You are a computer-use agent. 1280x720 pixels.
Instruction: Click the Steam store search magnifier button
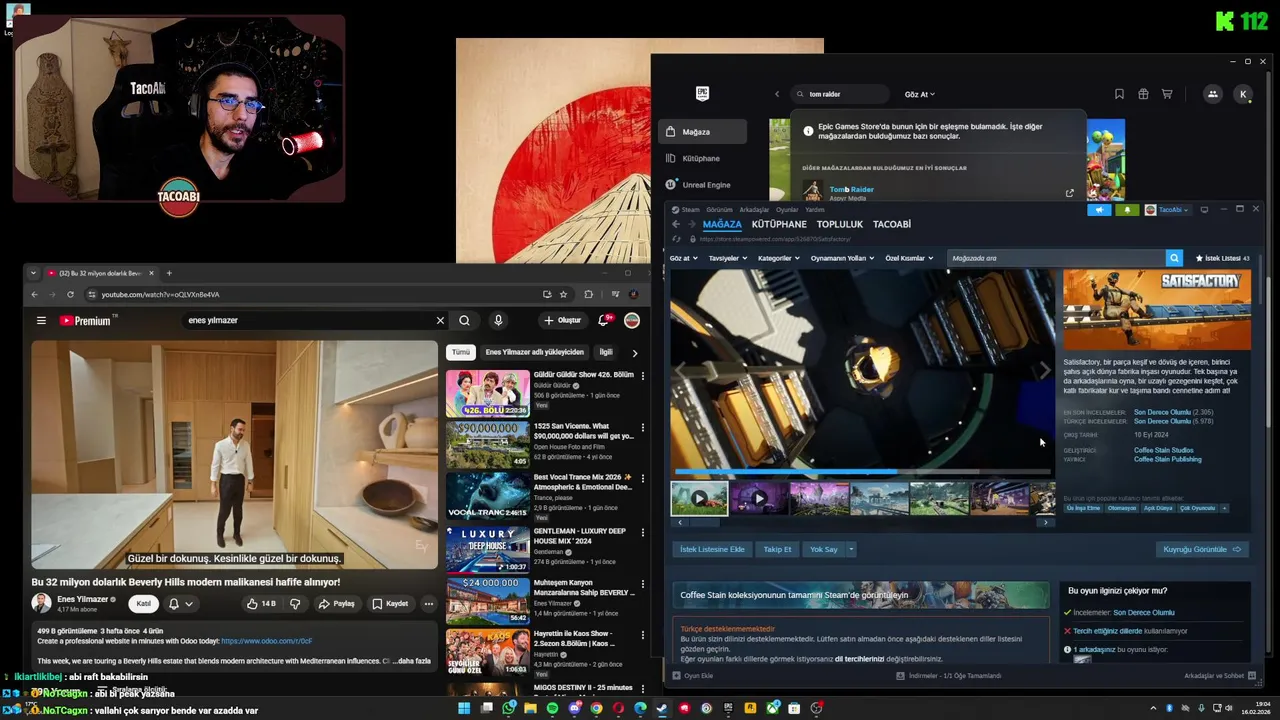pyautogui.click(x=1174, y=258)
